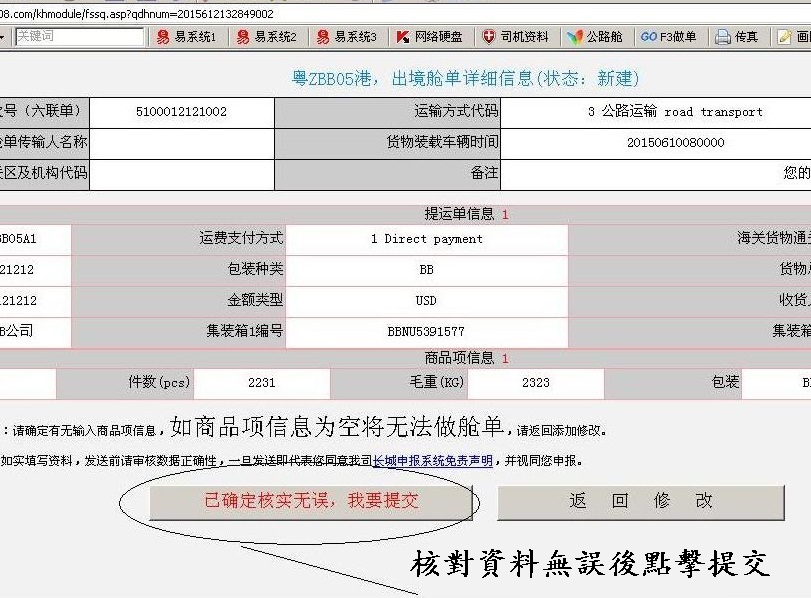Open the 长城申报系统免责声明 link
The height and width of the screenshot is (598, 811).
click(x=432, y=461)
